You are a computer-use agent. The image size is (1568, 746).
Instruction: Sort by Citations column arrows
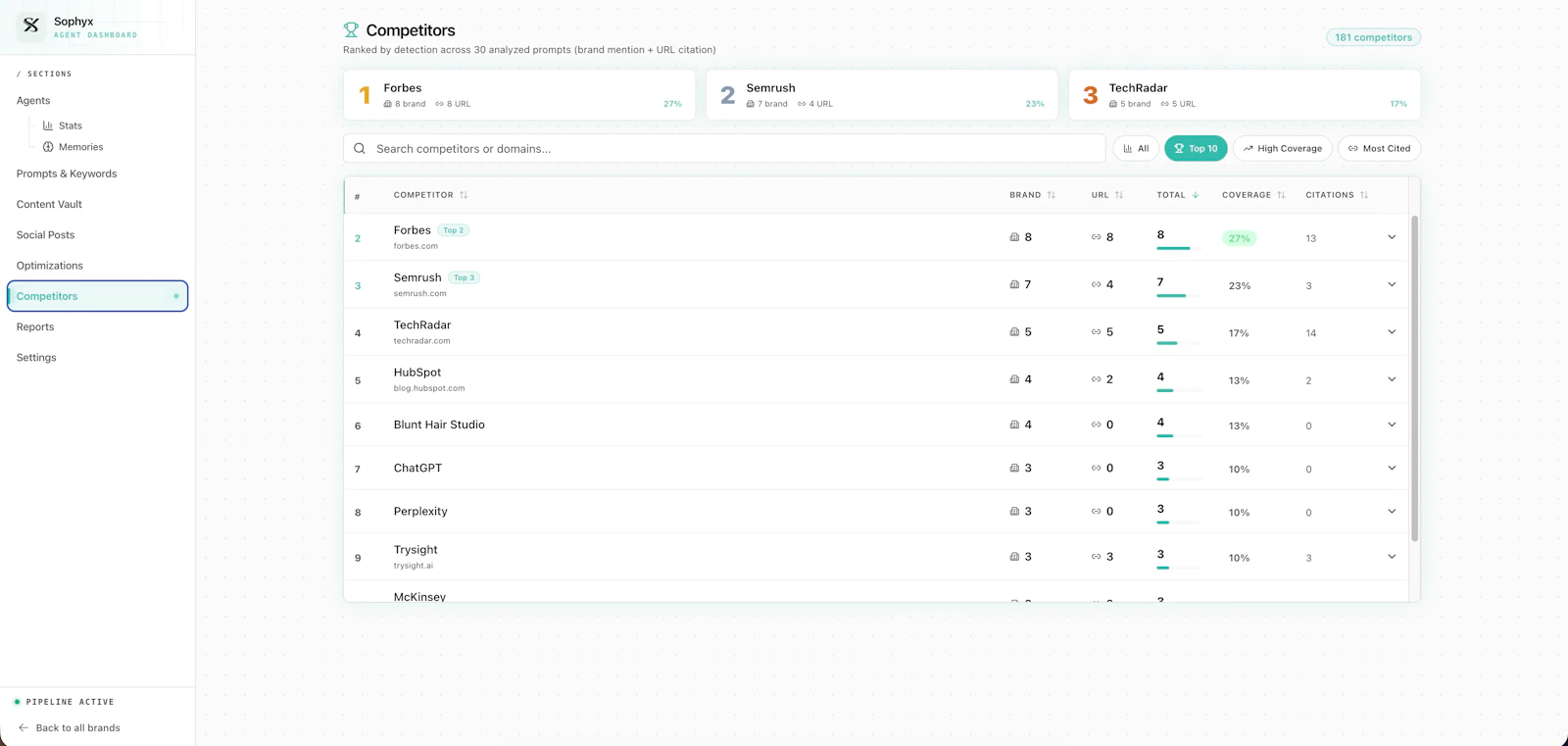(1364, 195)
